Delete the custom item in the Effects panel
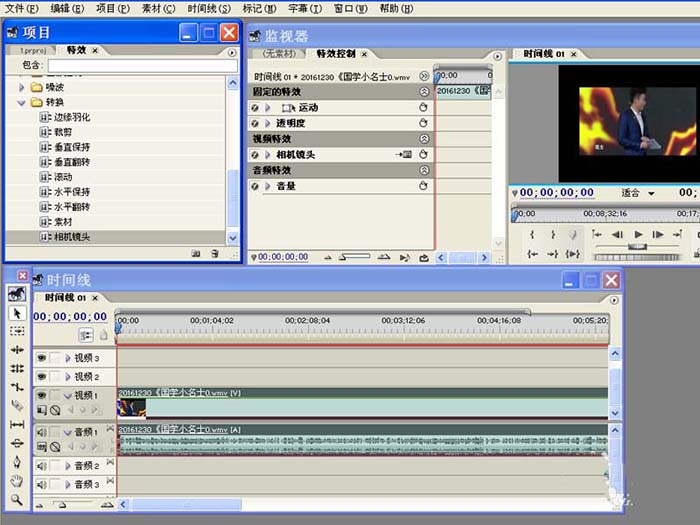The height and width of the screenshot is (525, 700). 215,254
